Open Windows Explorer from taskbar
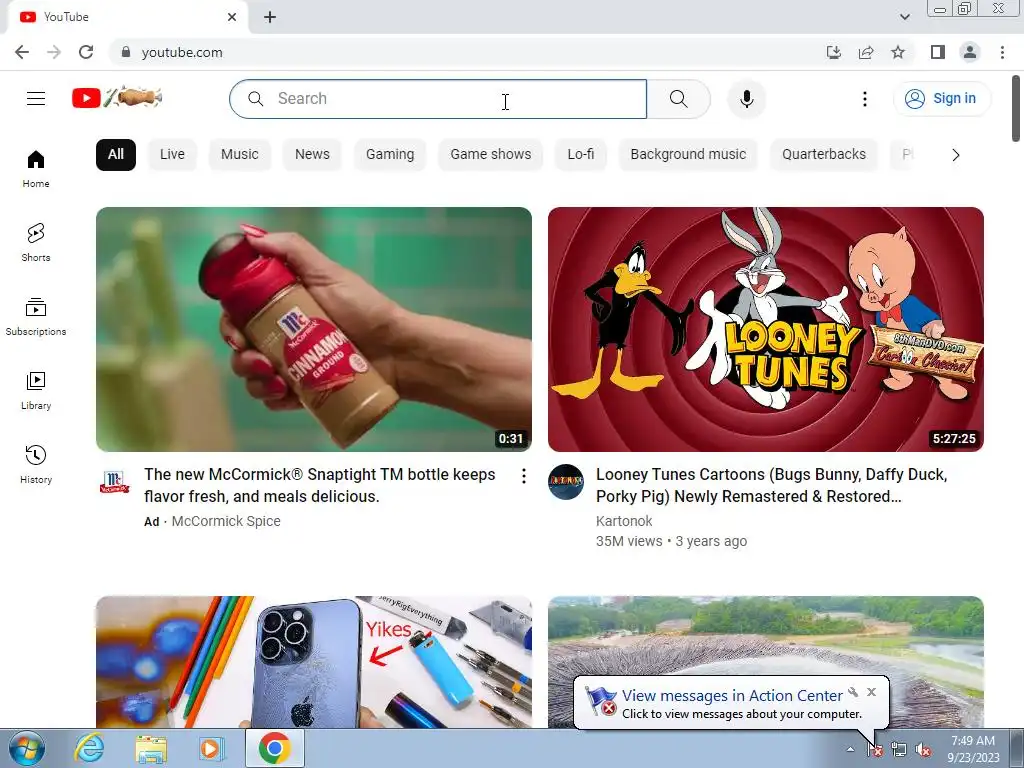This screenshot has height=768, width=1024. pyautogui.click(x=151, y=748)
